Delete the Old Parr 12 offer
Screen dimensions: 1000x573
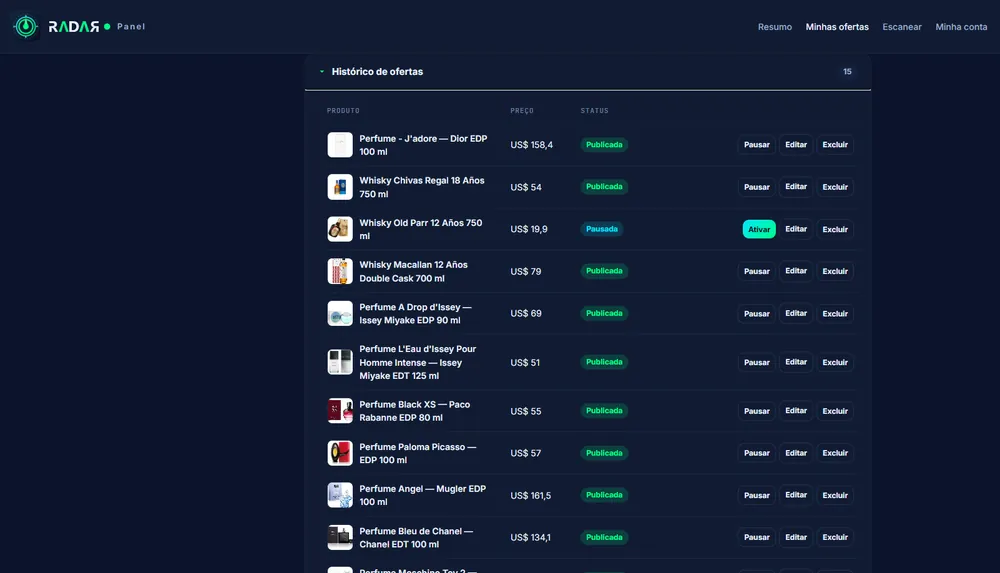click(x=835, y=229)
